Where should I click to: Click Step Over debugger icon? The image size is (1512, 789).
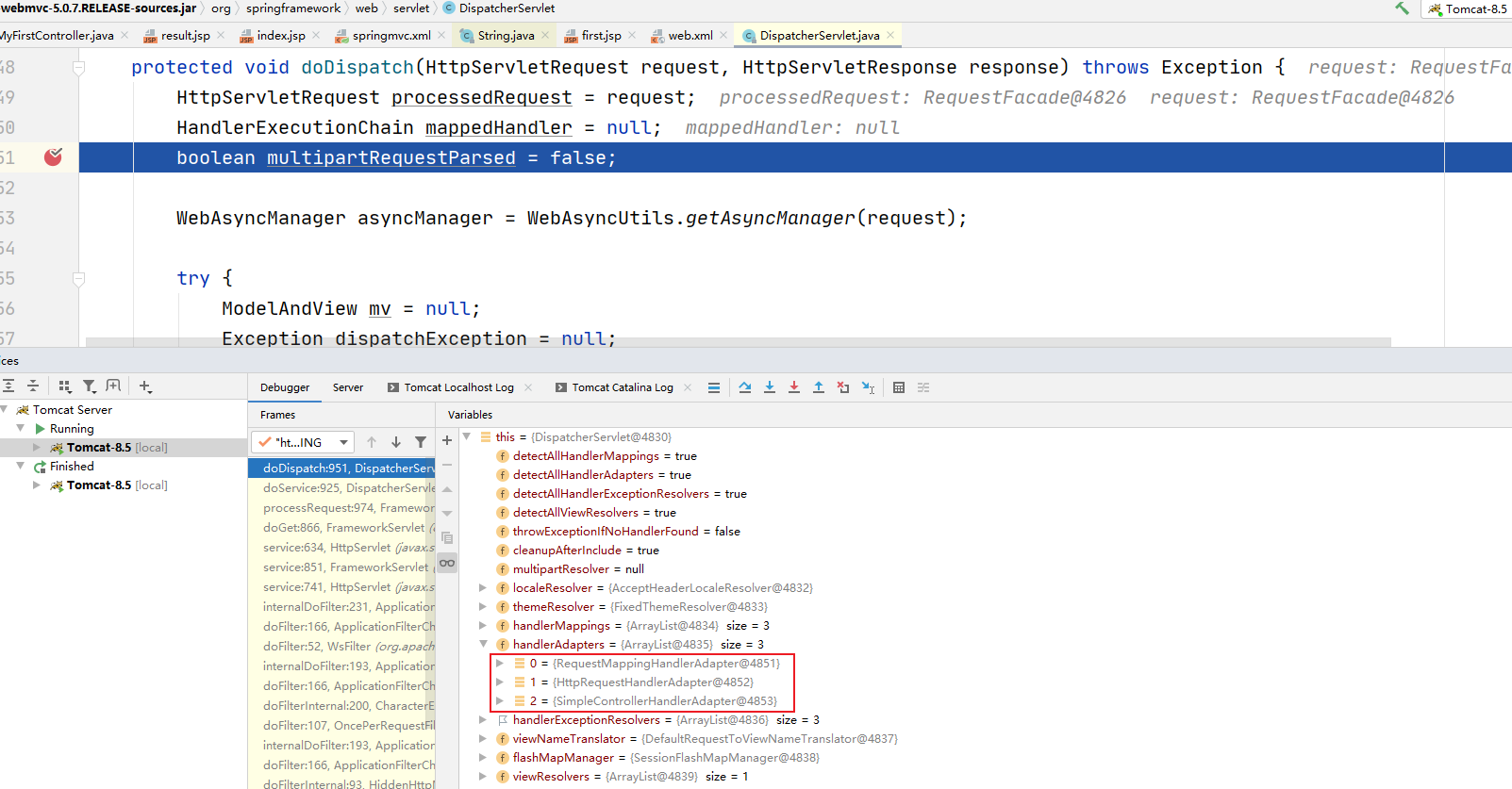coord(745,387)
